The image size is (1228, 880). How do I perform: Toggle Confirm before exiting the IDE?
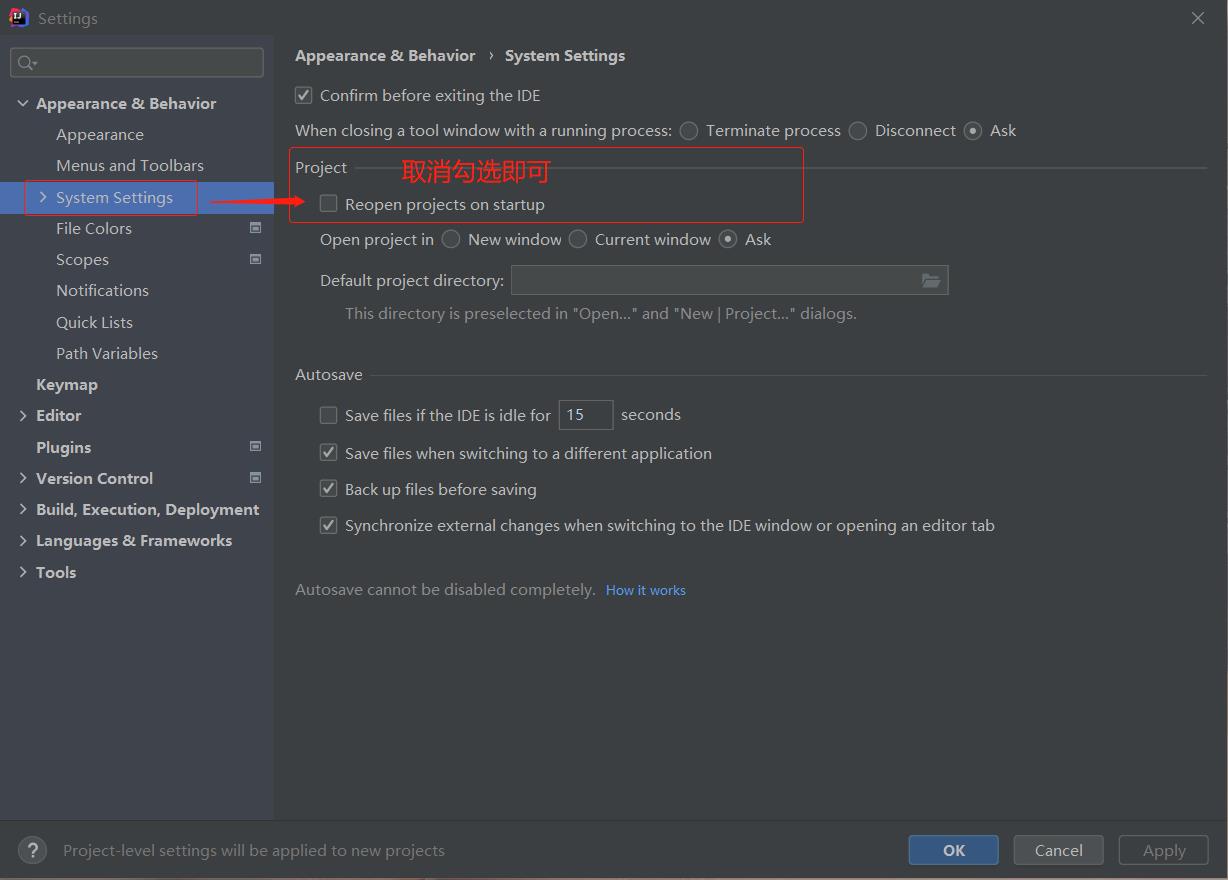tap(304, 95)
